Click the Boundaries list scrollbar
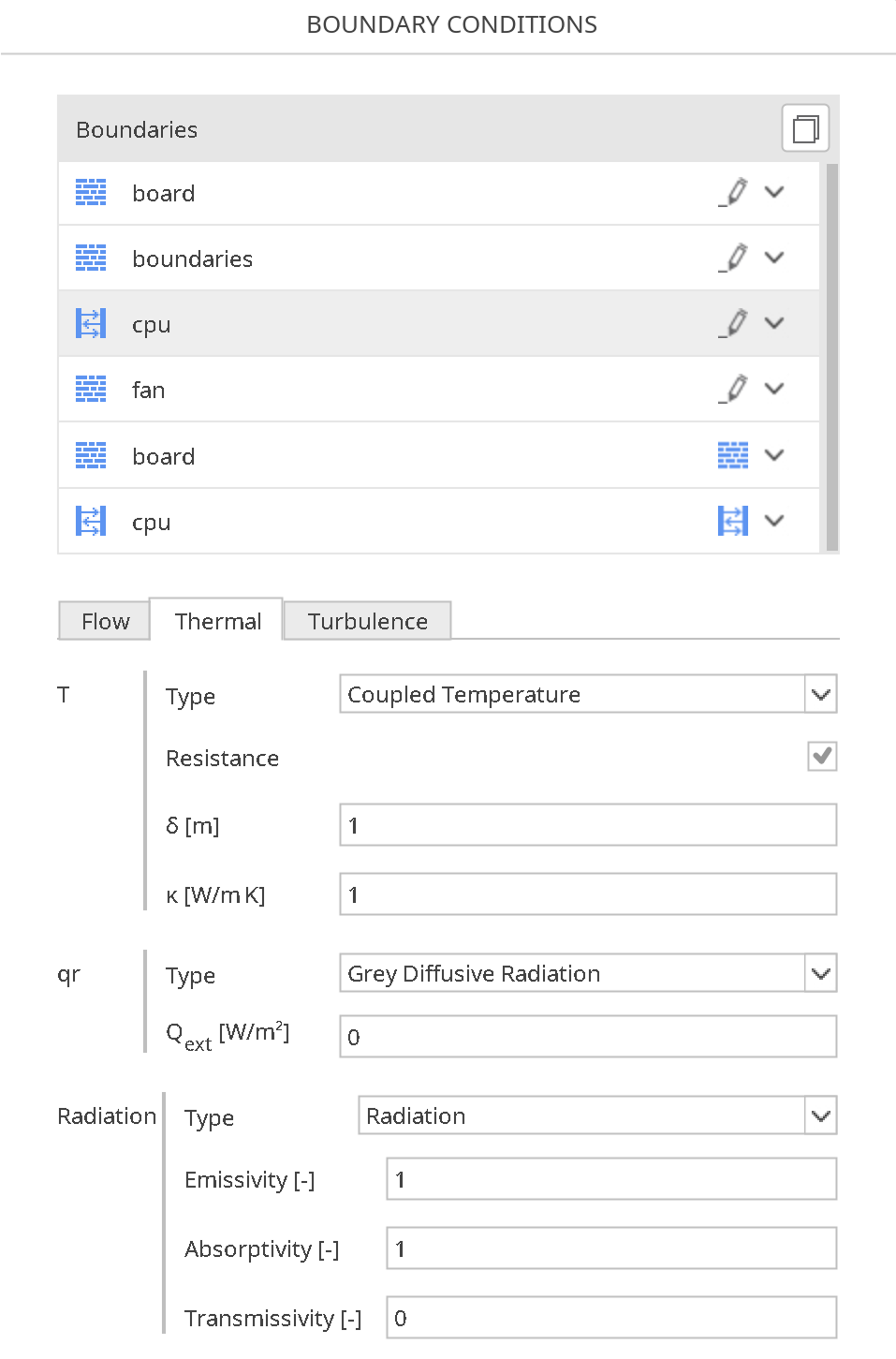This screenshot has height=1359, width=896. click(x=831, y=356)
